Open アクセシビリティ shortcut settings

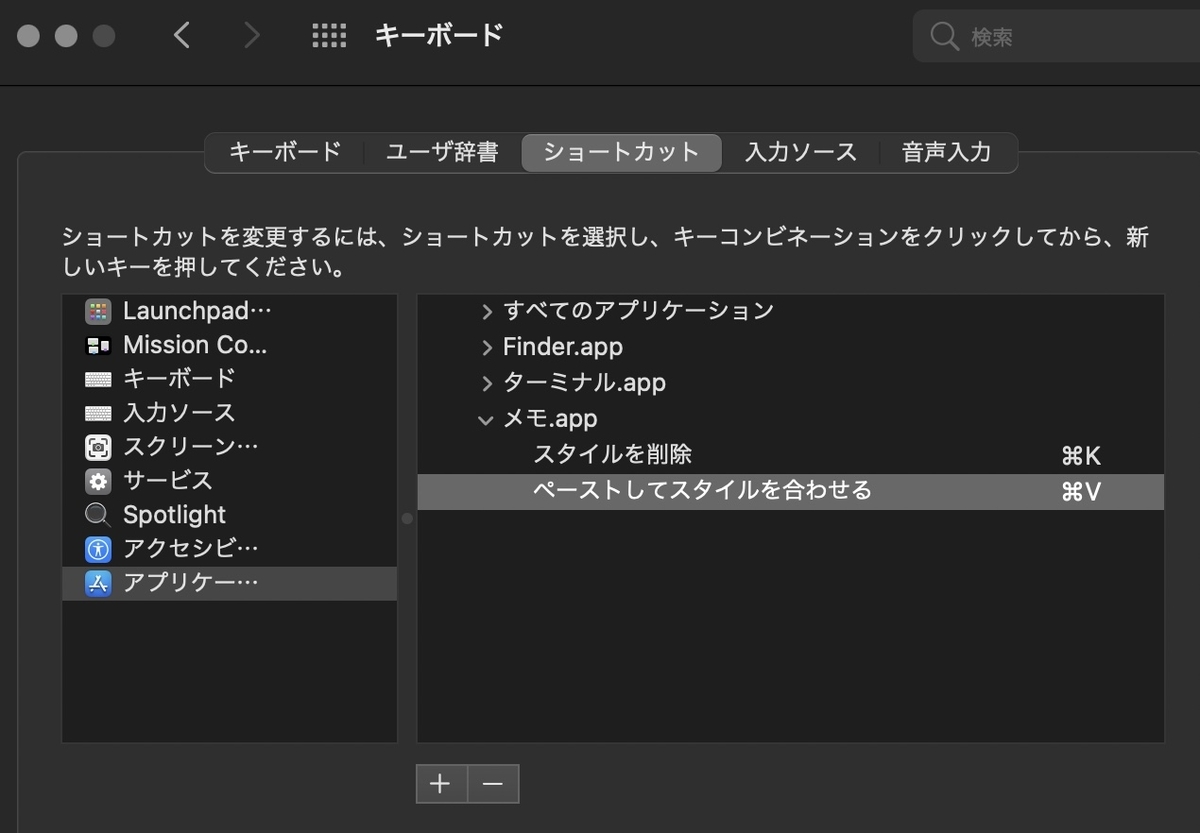coord(189,548)
